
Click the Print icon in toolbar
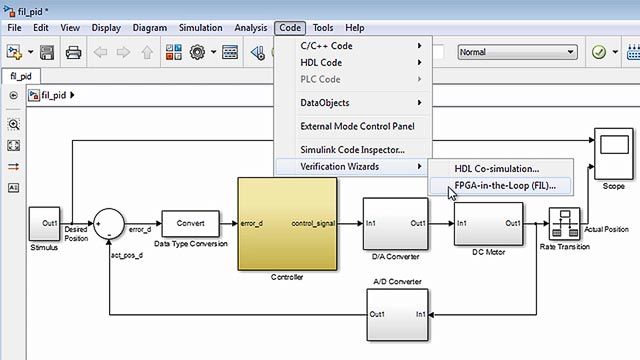tap(73, 53)
